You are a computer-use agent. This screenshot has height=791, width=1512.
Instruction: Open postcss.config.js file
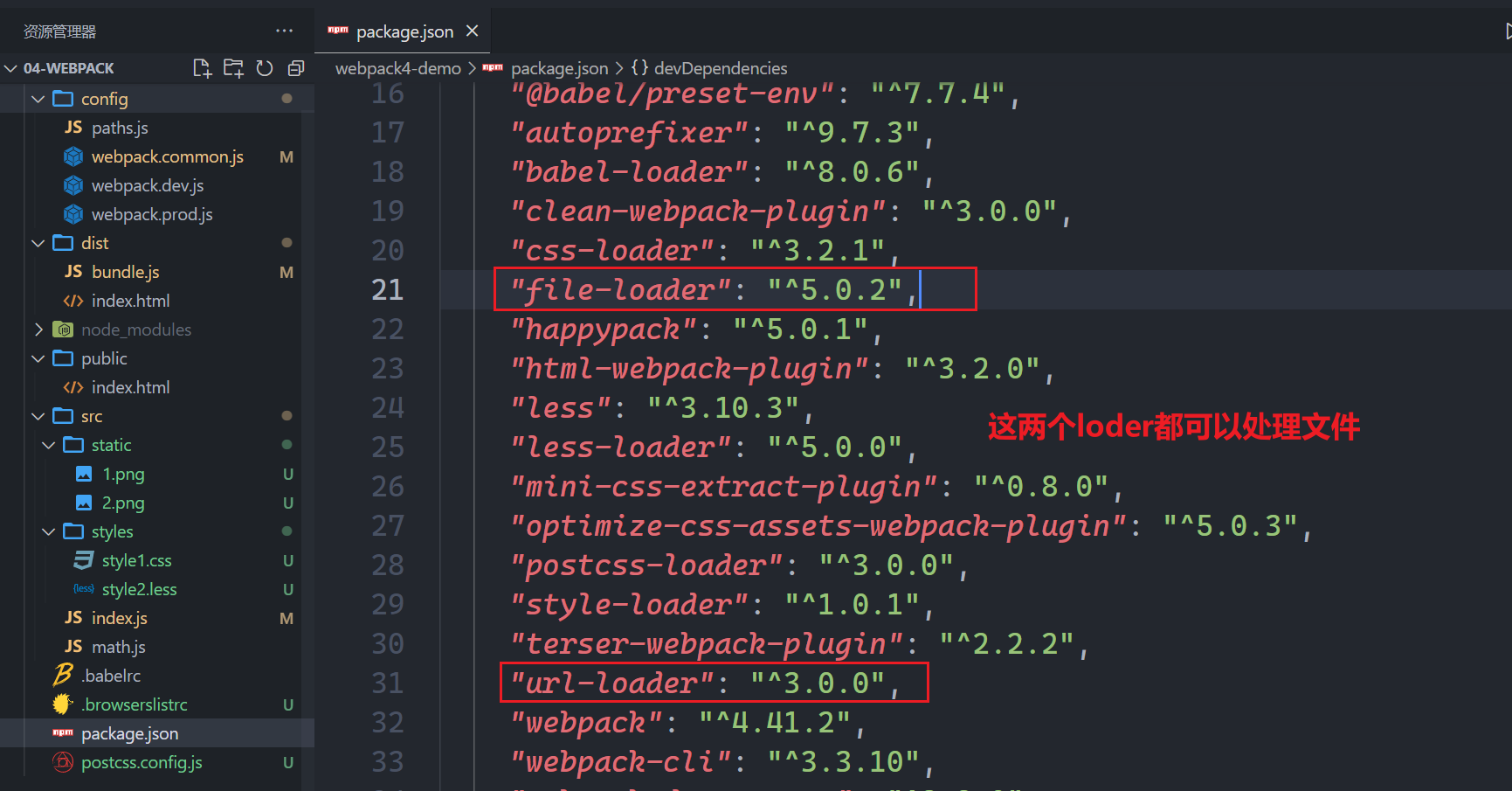[142, 762]
